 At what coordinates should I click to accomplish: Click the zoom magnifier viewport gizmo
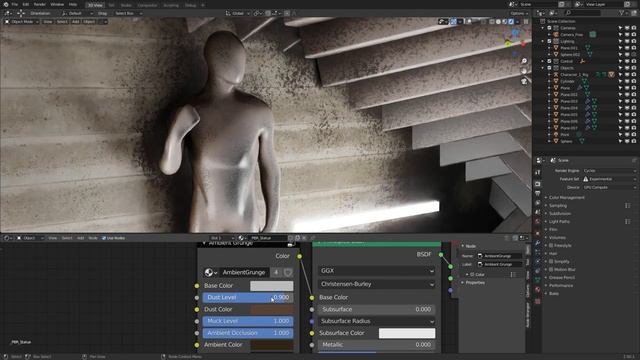coord(524,61)
